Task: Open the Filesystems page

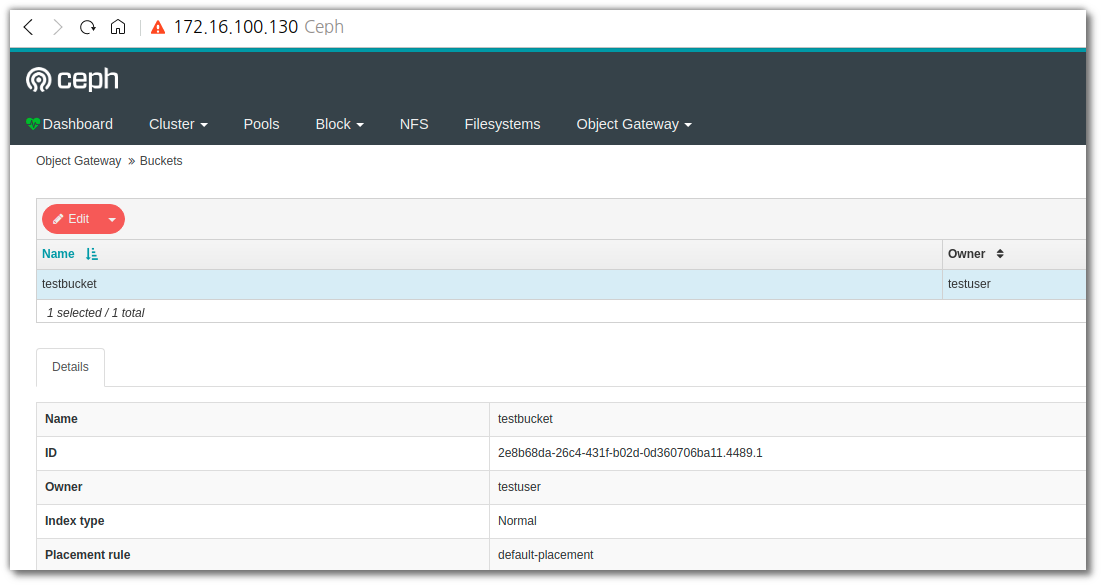Action: click(502, 124)
